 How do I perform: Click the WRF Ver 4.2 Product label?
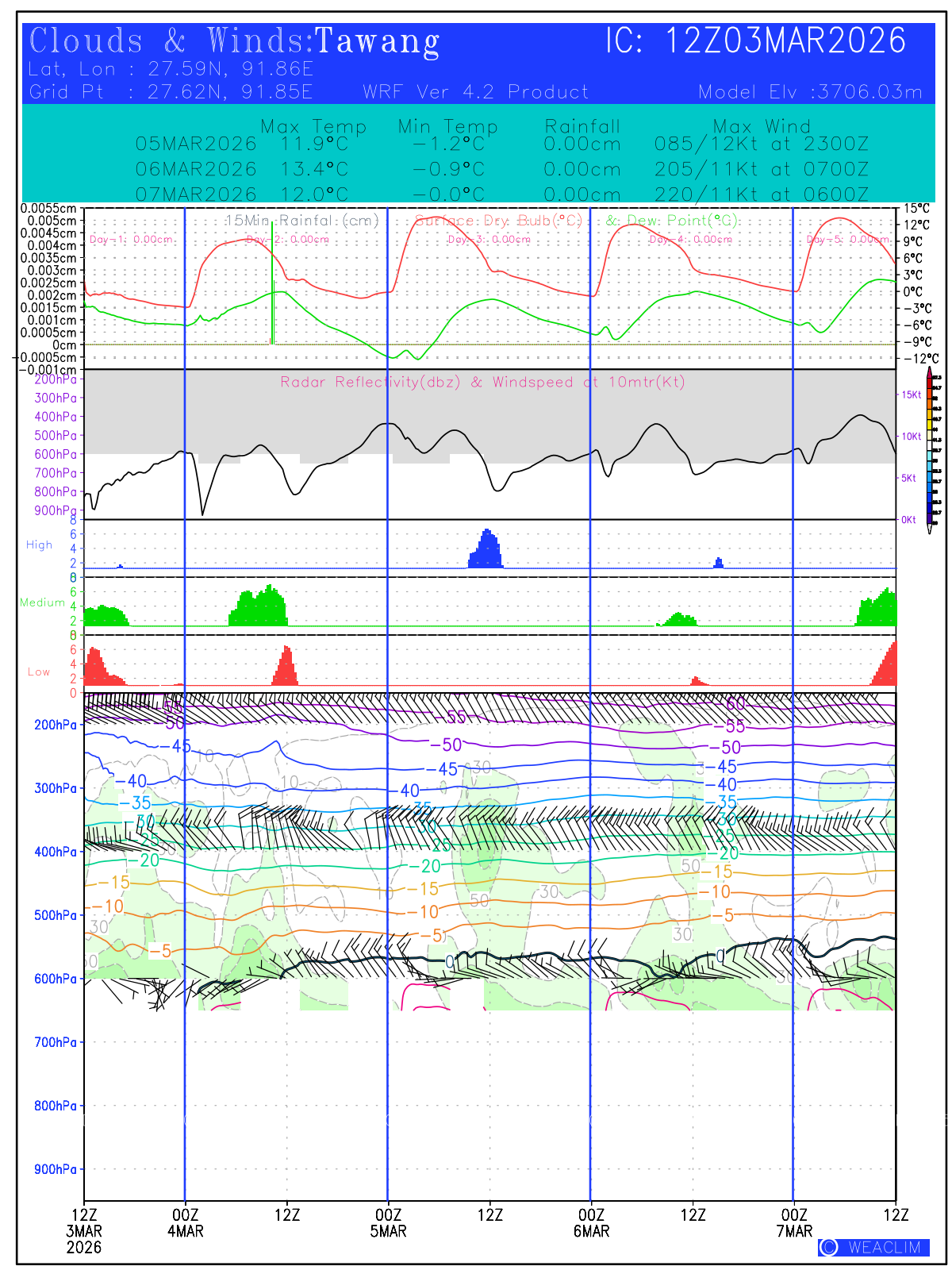click(476, 92)
